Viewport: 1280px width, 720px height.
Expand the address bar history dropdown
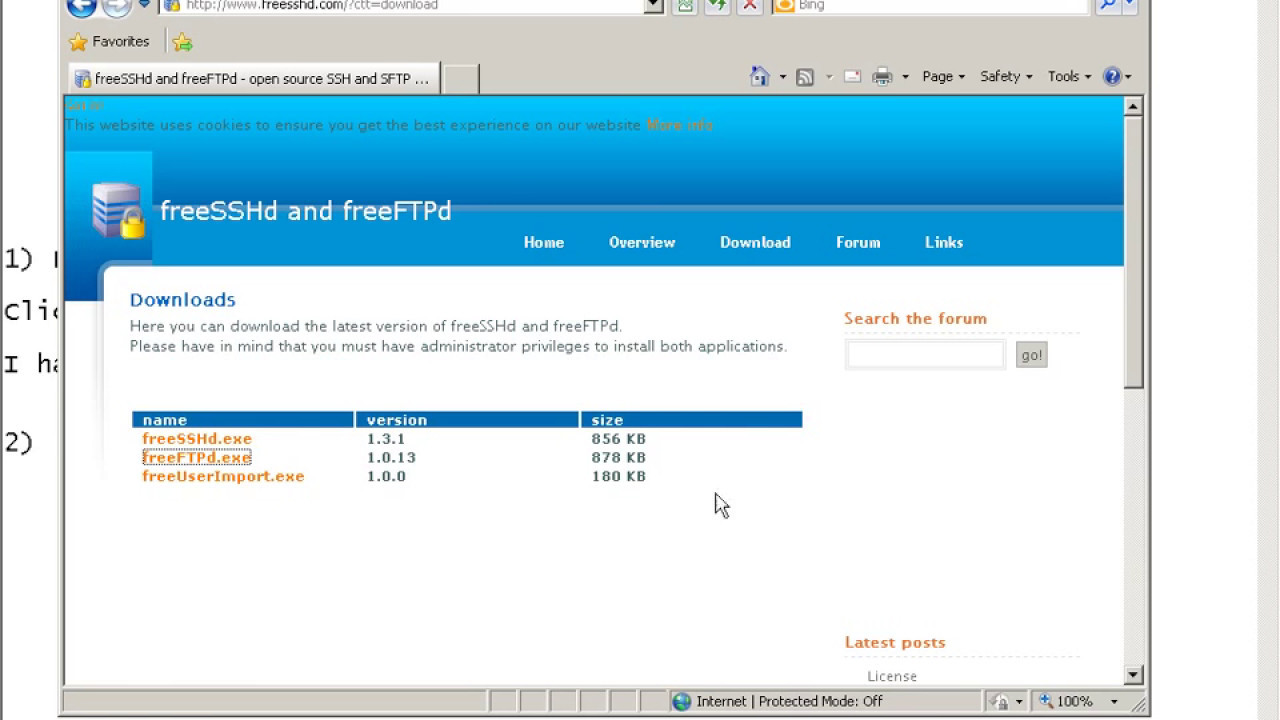(x=654, y=6)
